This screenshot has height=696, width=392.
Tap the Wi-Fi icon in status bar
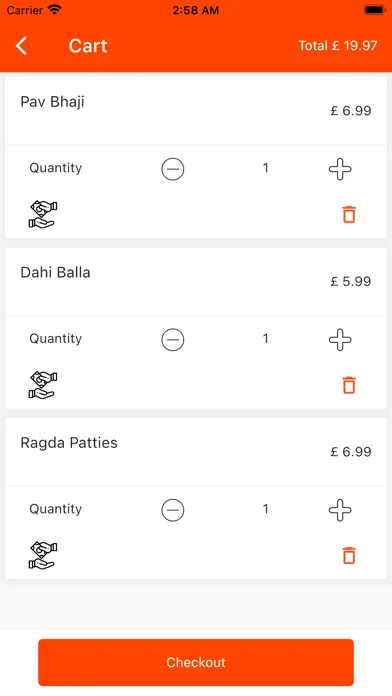coord(55,9)
